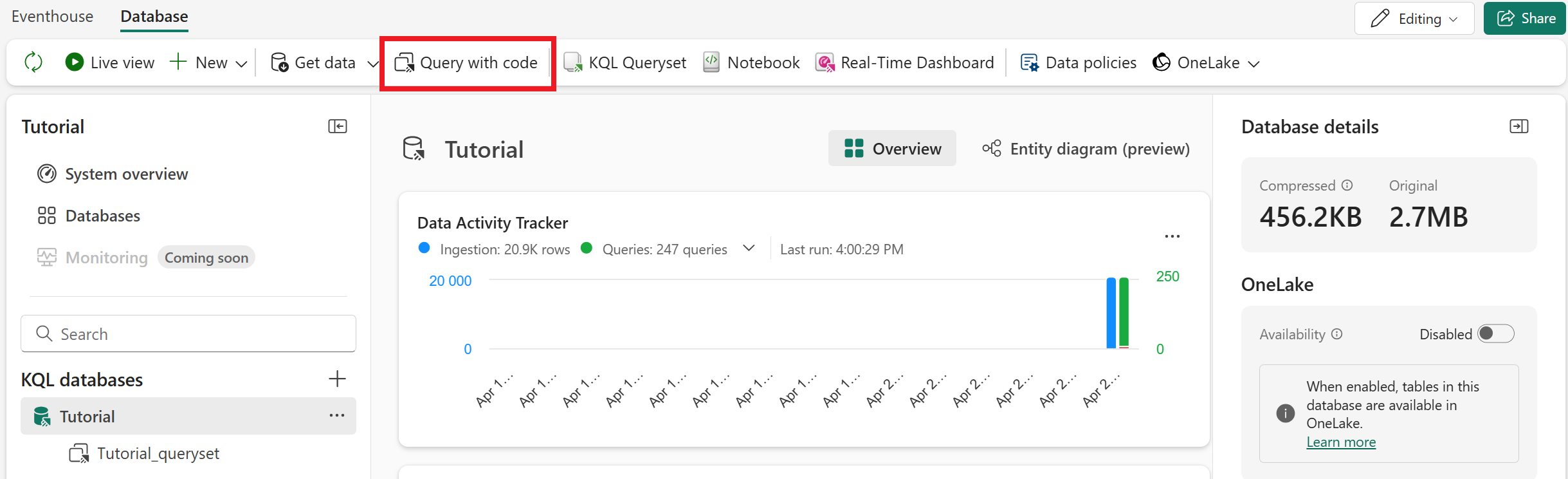Click the Compressed info icon
Viewport: 1568px width, 479px height.
tap(1347, 185)
